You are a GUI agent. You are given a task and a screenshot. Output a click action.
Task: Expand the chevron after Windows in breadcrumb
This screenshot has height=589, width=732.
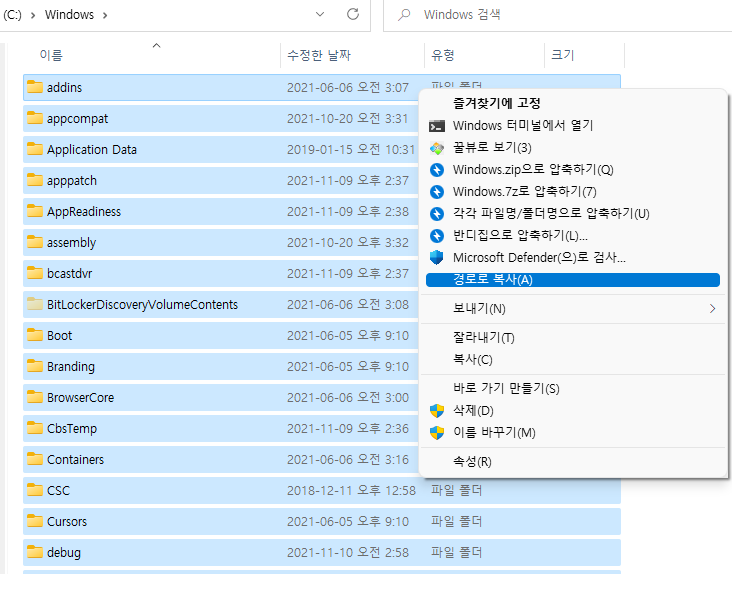pos(105,15)
